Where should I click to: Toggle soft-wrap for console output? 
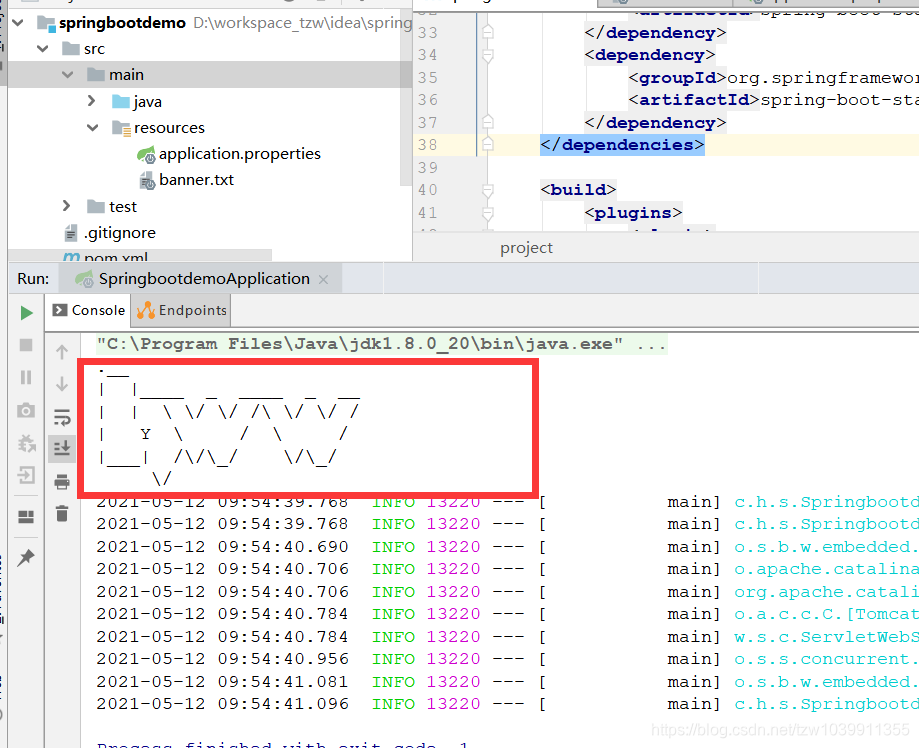point(62,417)
